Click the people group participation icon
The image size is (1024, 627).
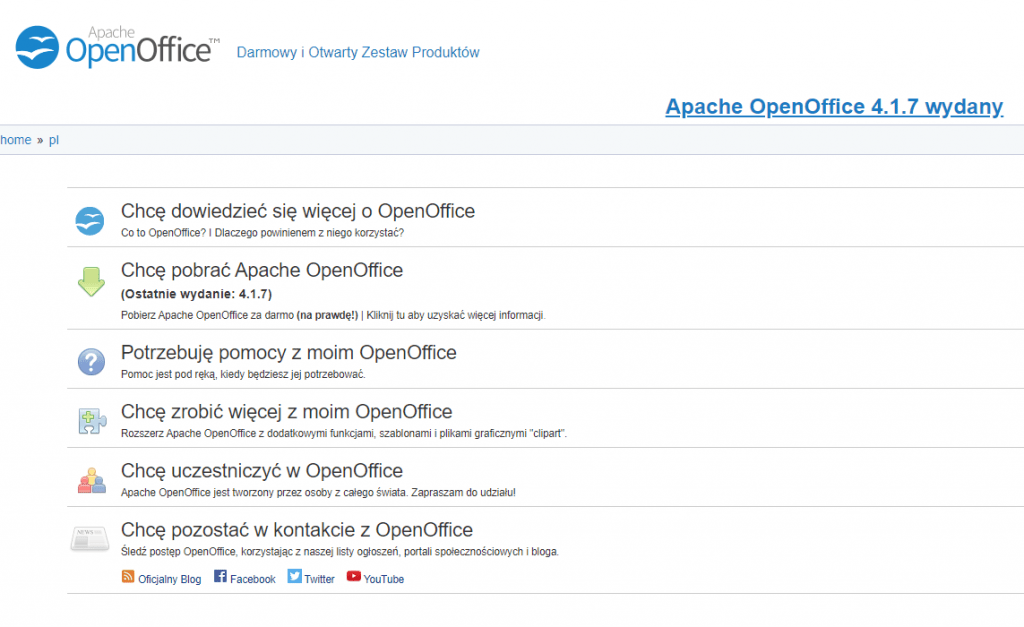[90, 479]
